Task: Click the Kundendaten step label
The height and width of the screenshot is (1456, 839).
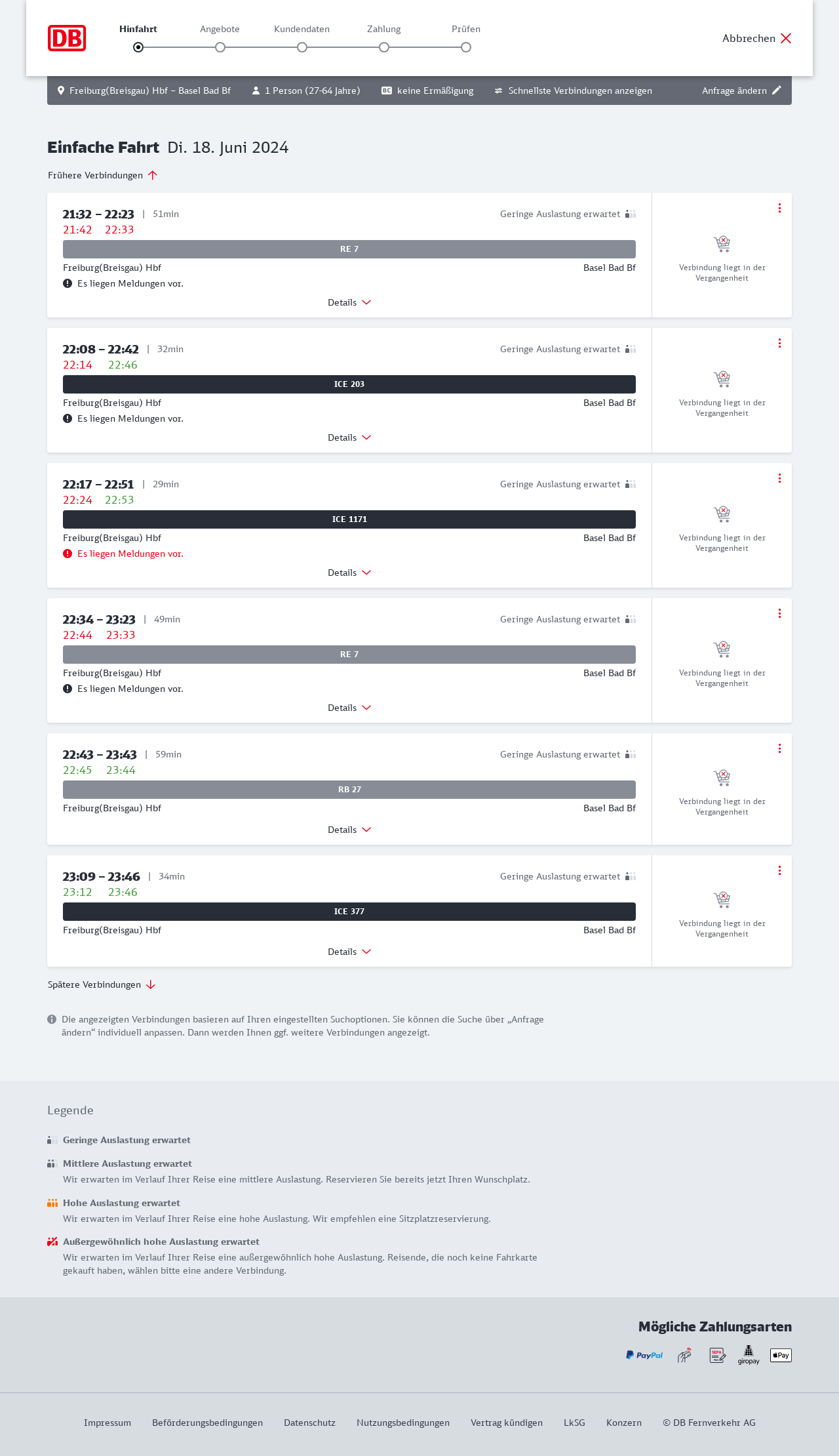Action: pos(302,29)
